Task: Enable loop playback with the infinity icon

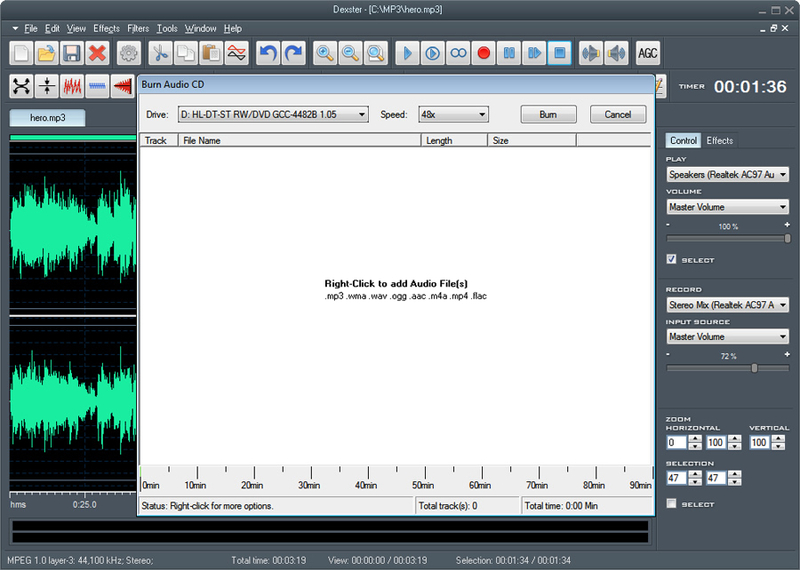Action: (458, 53)
